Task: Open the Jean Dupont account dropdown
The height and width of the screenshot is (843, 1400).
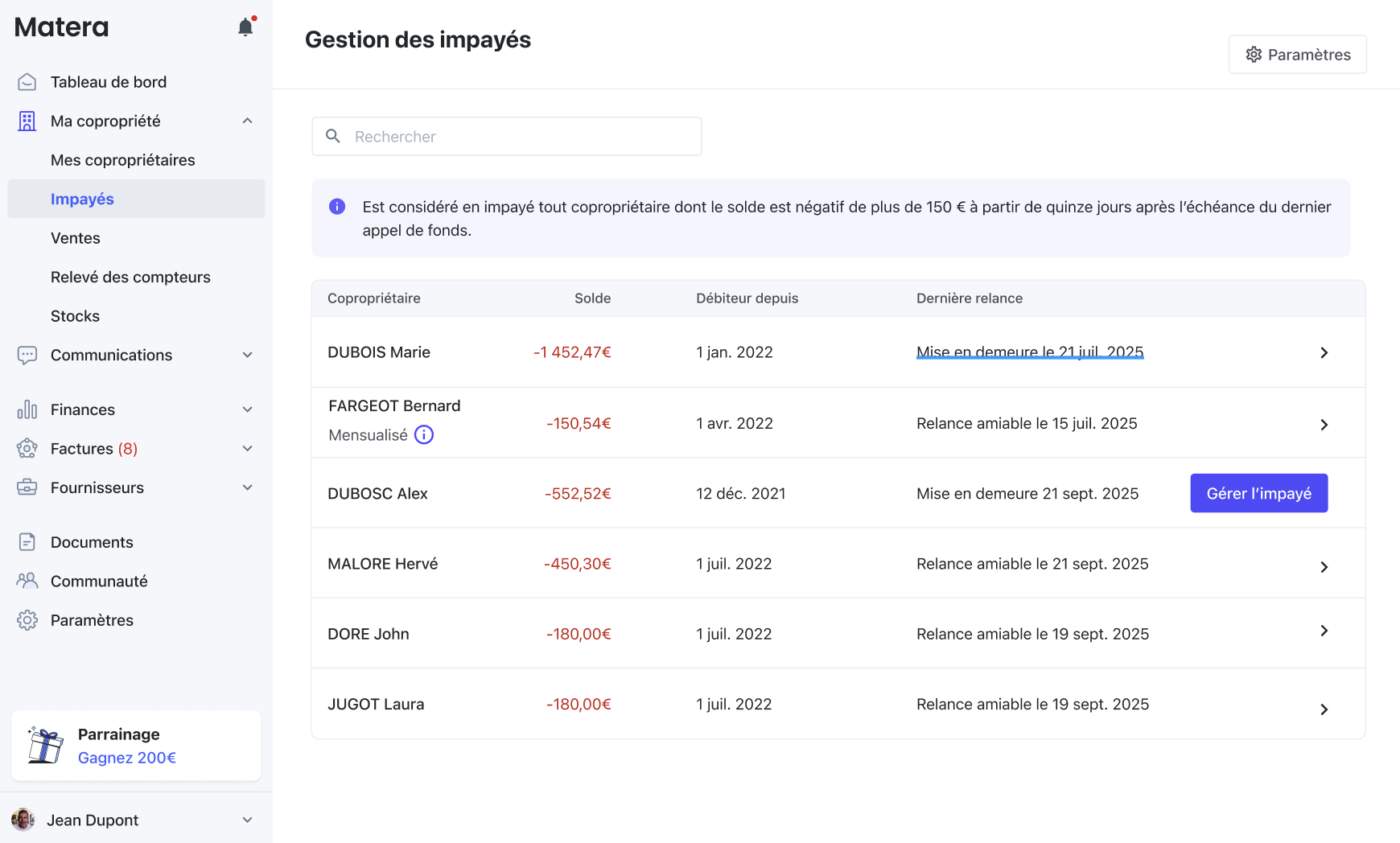Action: coord(248,820)
